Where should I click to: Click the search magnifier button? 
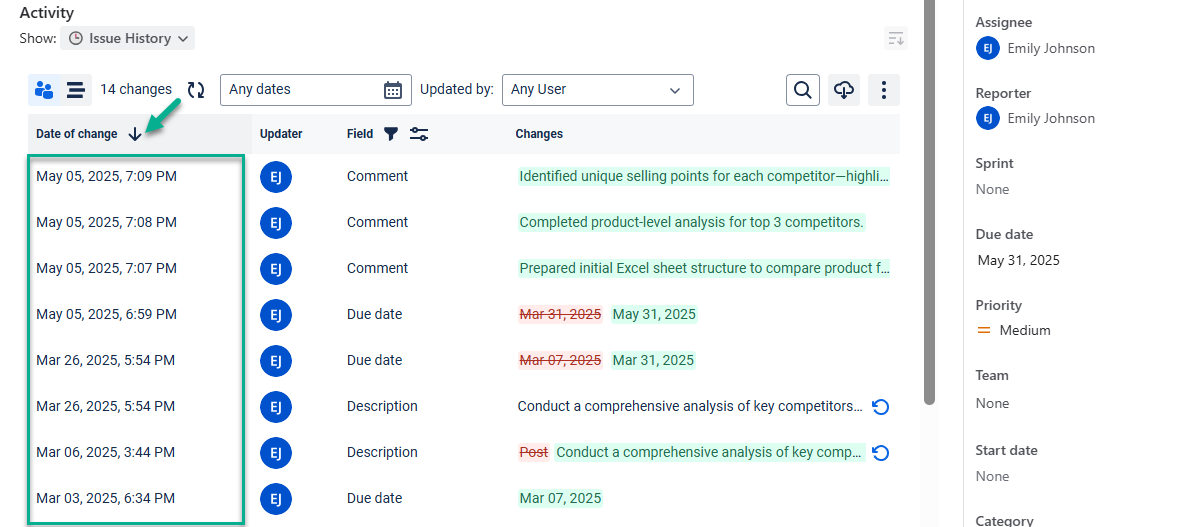click(x=803, y=90)
